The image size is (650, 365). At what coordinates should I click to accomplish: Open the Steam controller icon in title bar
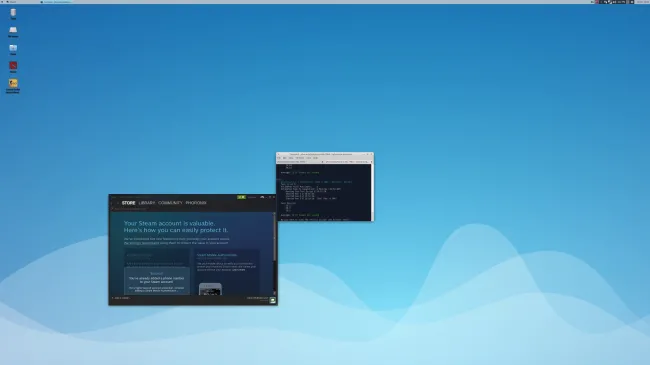[262, 197]
